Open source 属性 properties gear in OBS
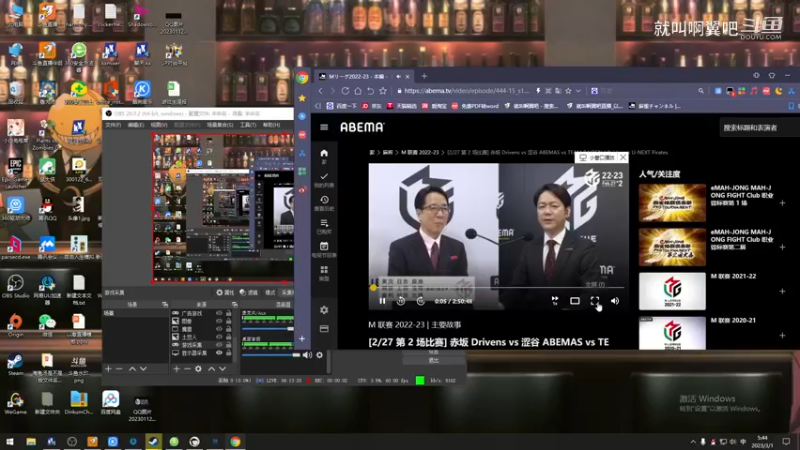800x450 pixels. click(x=225, y=293)
